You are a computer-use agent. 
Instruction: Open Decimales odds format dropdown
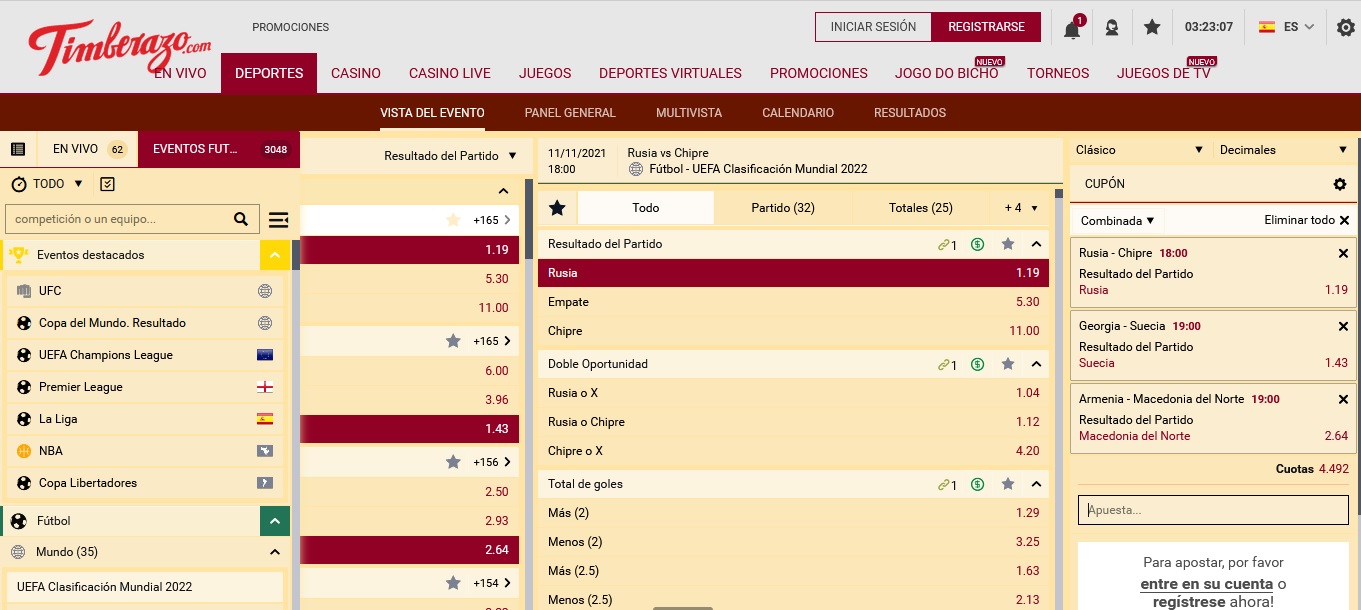point(1283,150)
